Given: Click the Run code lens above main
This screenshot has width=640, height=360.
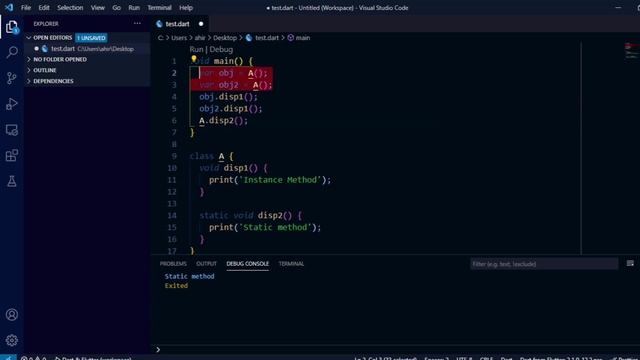Looking at the screenshot, I should 196,49.
